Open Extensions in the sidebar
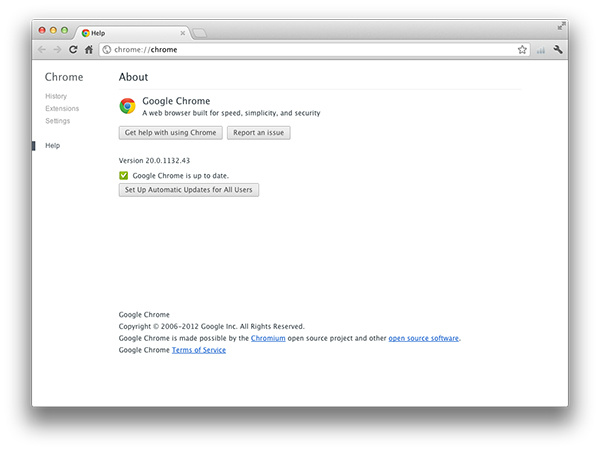The image size is (600, 451). point(62,109)
